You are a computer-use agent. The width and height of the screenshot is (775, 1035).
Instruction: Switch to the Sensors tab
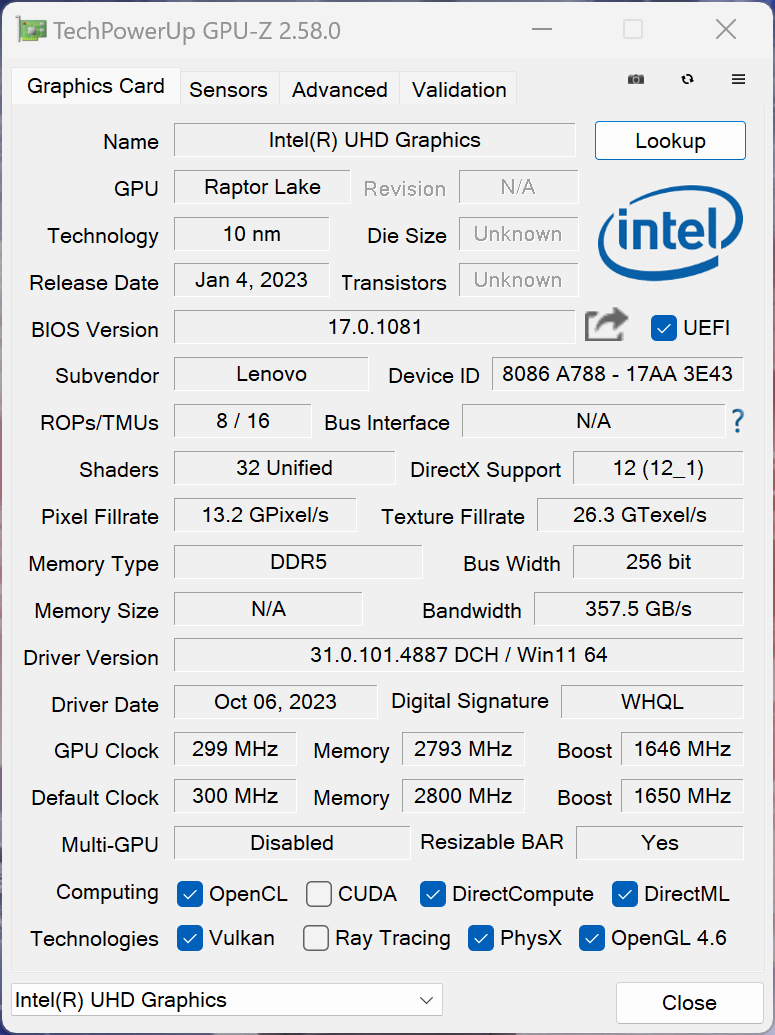228,89
